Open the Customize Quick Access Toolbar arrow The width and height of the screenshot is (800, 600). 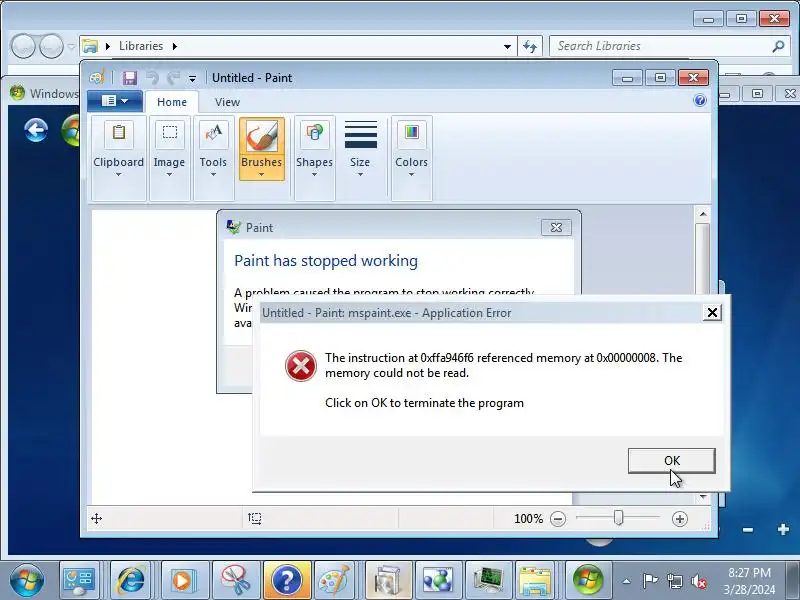coord(192,79)
